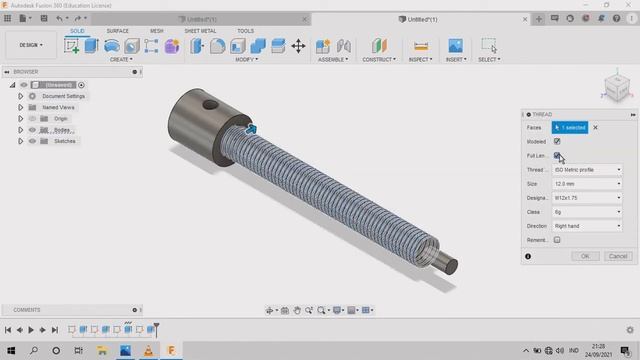
Task: Open the CONSTRUCT menu label
Action: 379,60
